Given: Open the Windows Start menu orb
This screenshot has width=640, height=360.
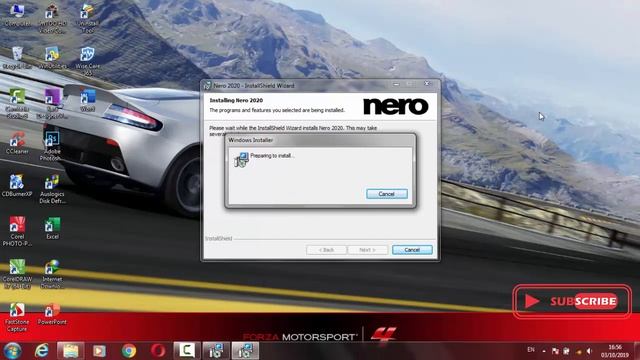Looking at the screenshot, I should point(12,351).
